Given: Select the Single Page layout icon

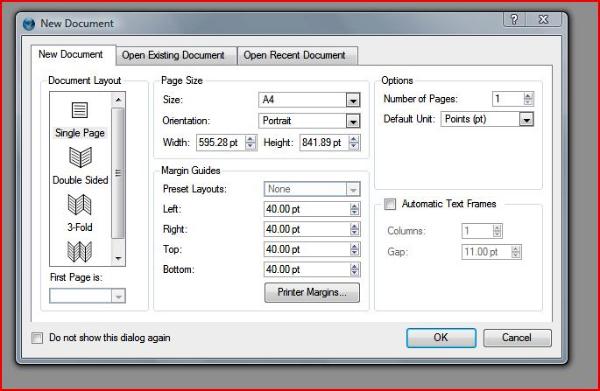Looking at the screenshot, I should pos(80,110).
